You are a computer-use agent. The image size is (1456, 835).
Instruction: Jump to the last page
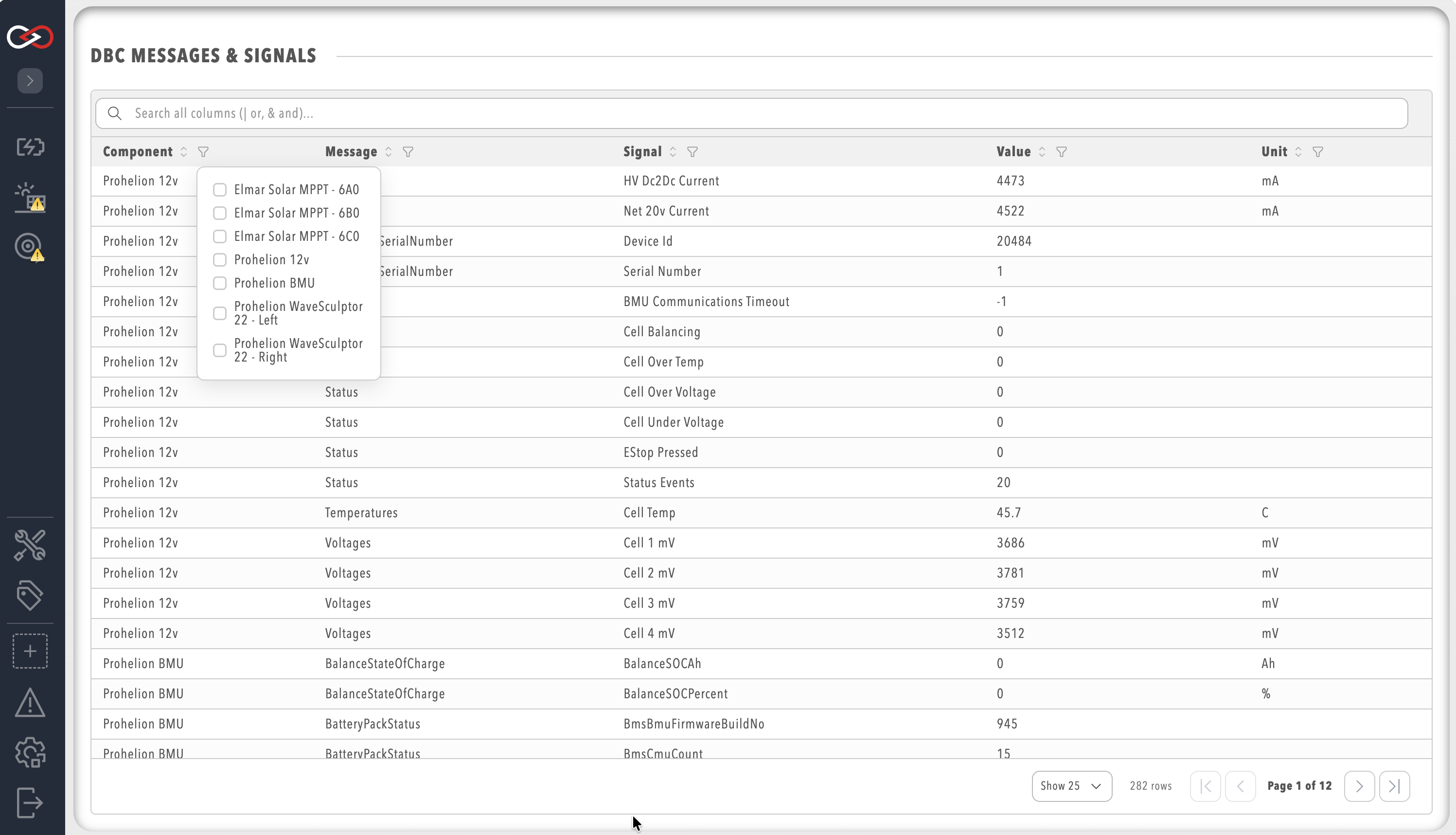1394,786
